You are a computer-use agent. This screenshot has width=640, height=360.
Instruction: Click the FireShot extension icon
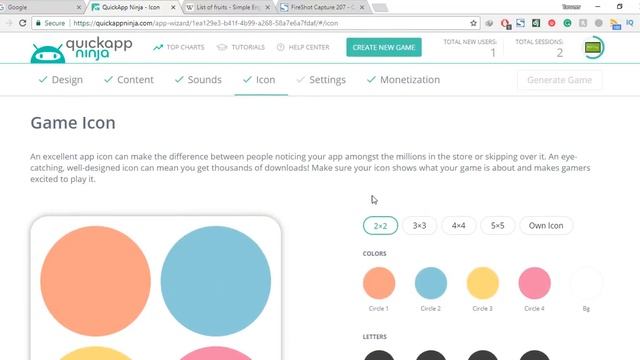[x=520, y=23]
